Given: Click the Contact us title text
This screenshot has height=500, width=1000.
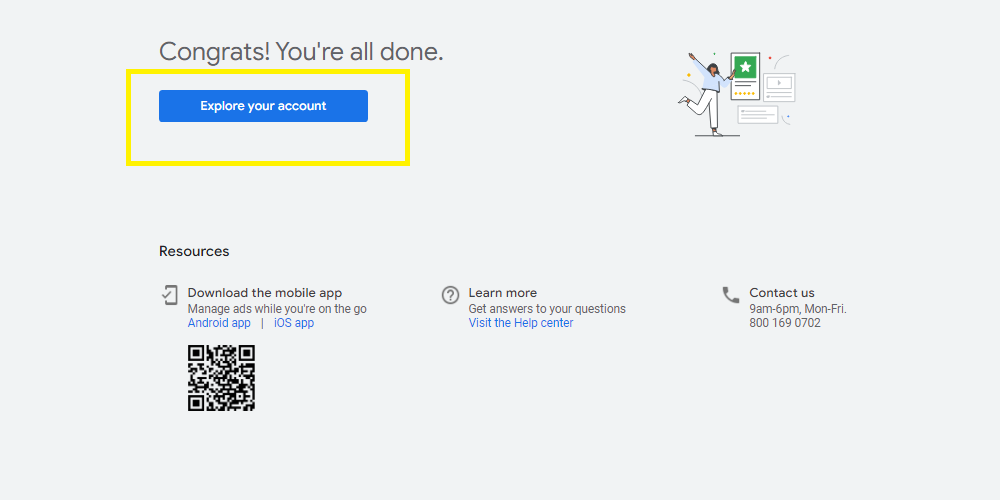Looking at the screenshot, I should coord(782,293).
